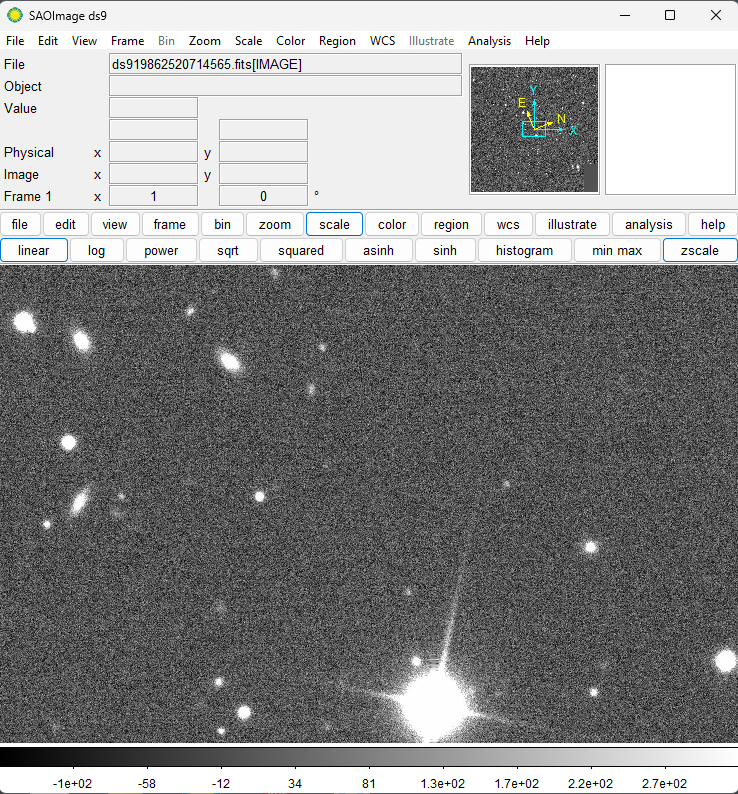The image size is (738, 794).
Task: Open the File menu
Action: [x=15, y=41]
